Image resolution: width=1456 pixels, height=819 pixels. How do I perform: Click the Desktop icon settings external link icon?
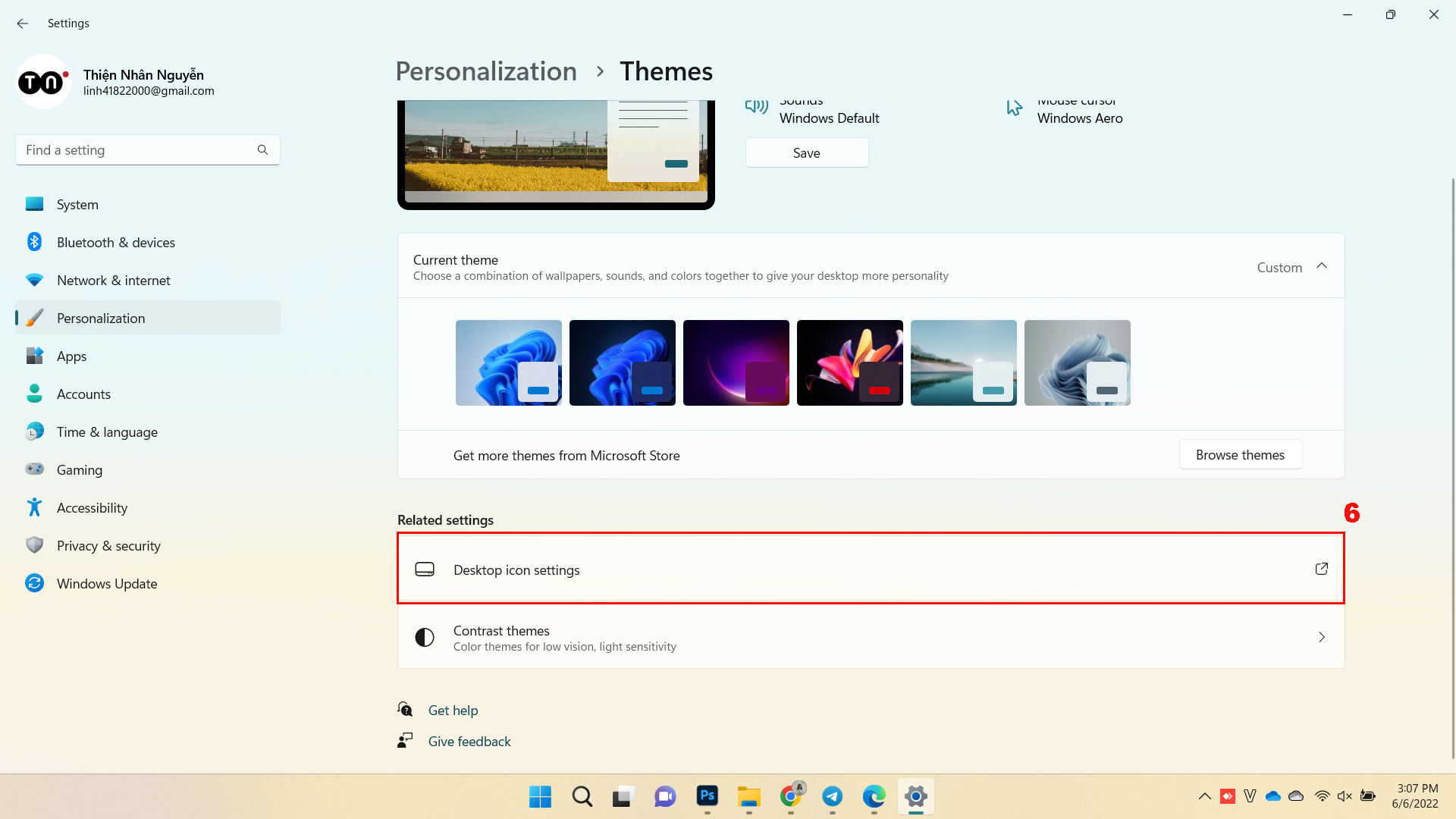pos(1322,569)
